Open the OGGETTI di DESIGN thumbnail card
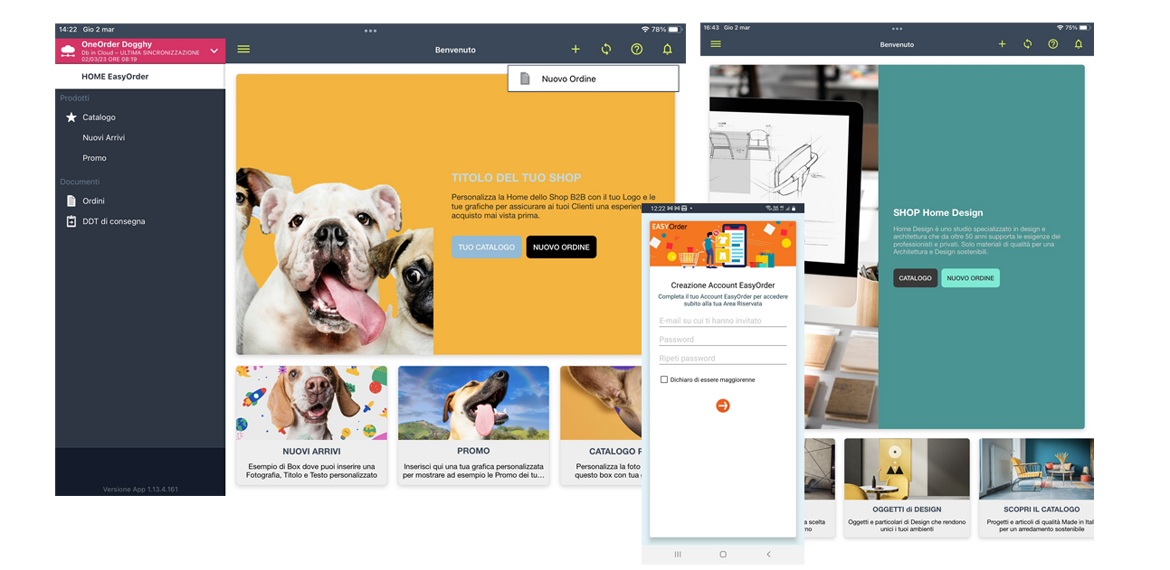This screenshot has height=570, width=1170. [x=906, y=487]
